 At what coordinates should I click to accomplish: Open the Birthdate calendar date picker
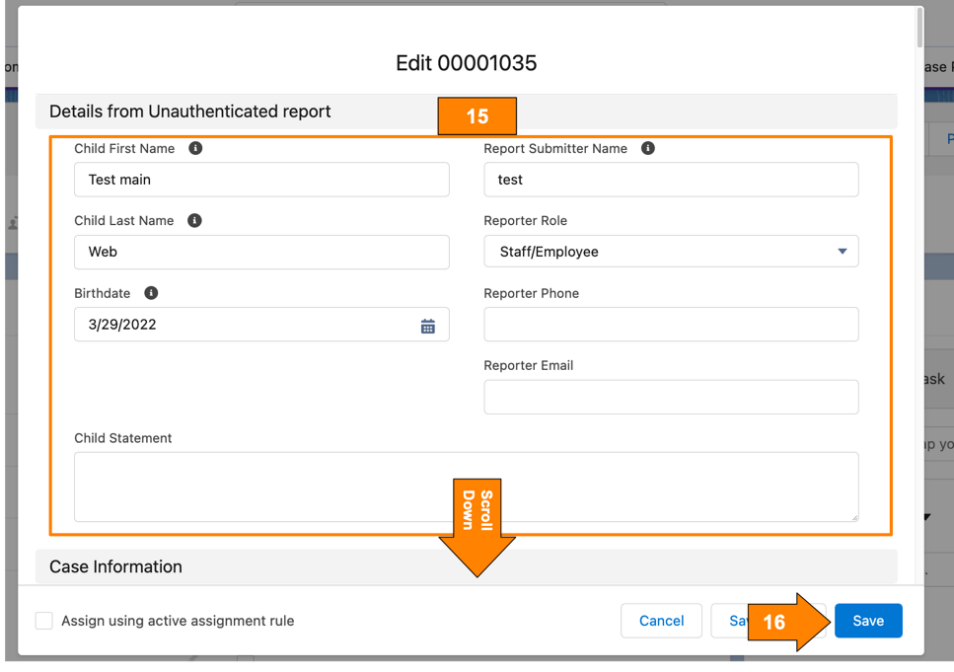(x=429, y=324)
